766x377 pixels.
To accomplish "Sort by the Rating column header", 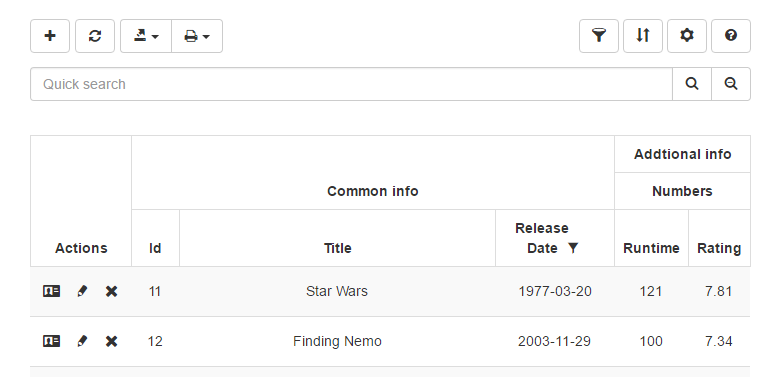I will pos(719,248).
